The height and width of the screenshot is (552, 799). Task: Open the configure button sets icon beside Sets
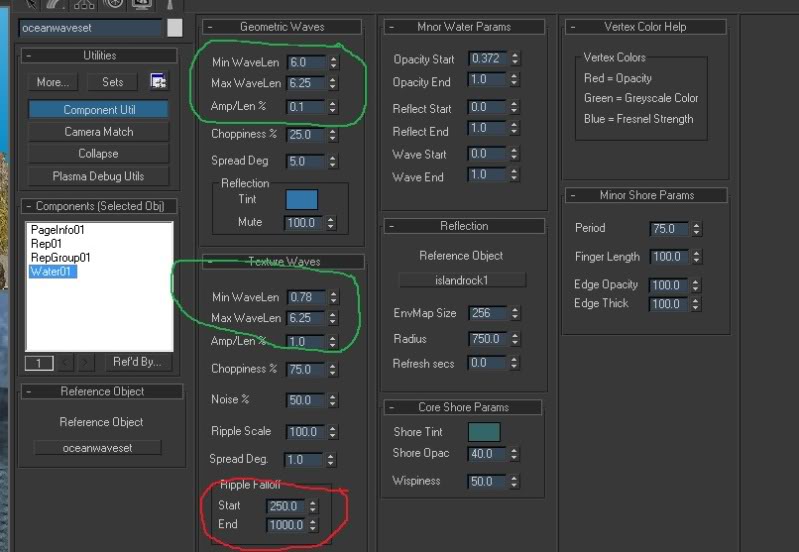click(x=158, y=82)
